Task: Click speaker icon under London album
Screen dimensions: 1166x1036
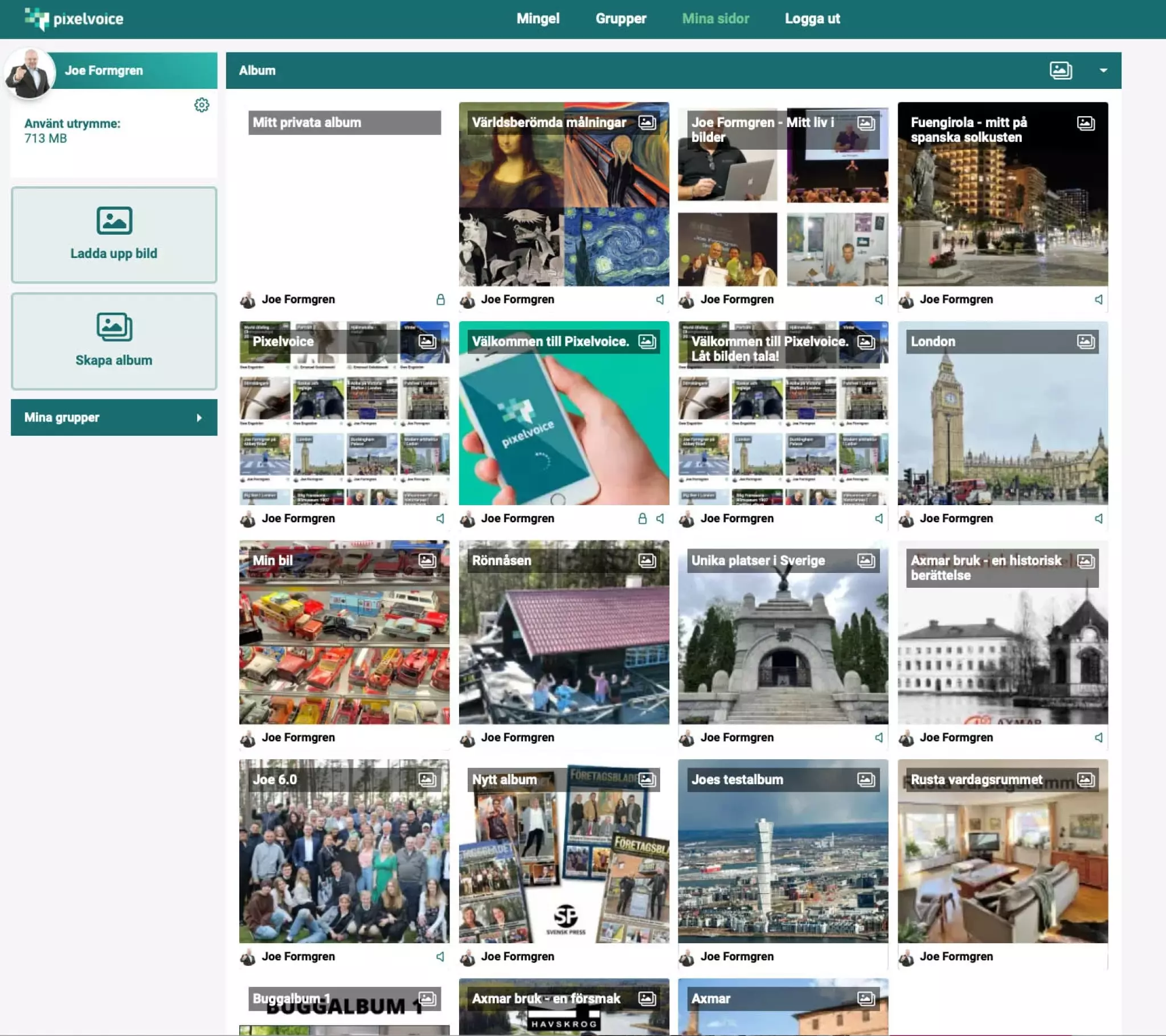Action: pos(1099,519)
